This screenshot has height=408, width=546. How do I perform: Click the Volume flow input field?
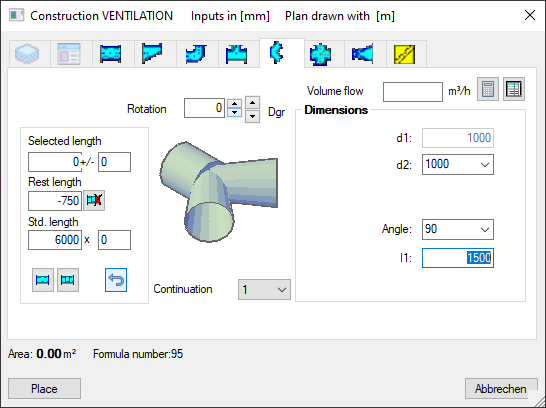coord(413,92)
